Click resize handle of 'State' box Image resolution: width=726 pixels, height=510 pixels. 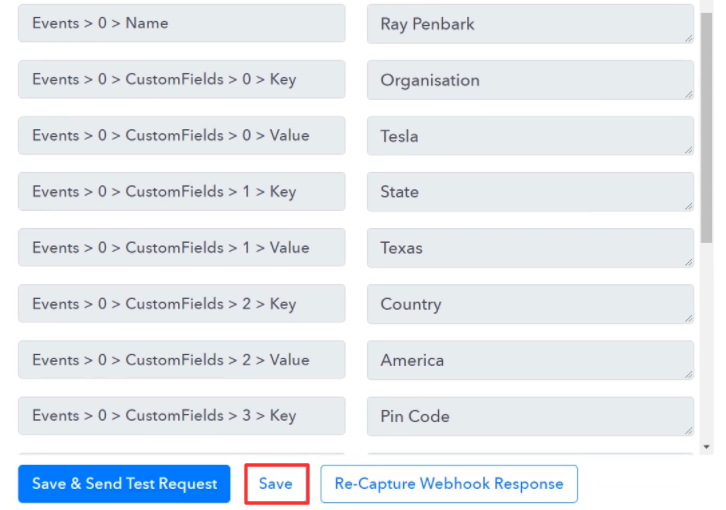[688, 207]
